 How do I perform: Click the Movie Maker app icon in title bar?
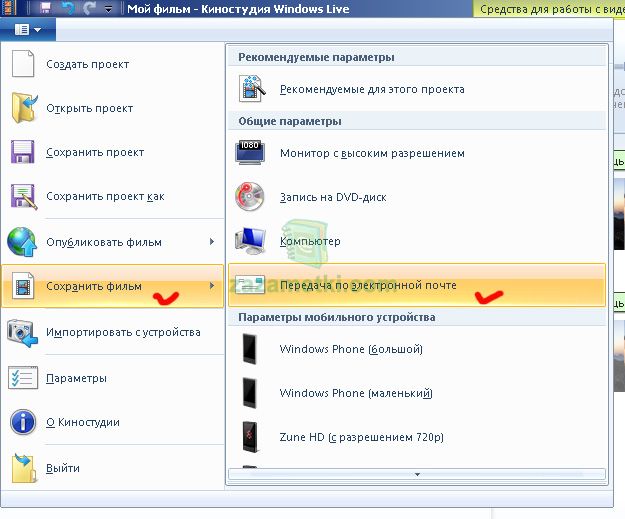pyautogui.click(x=9, y=8)
